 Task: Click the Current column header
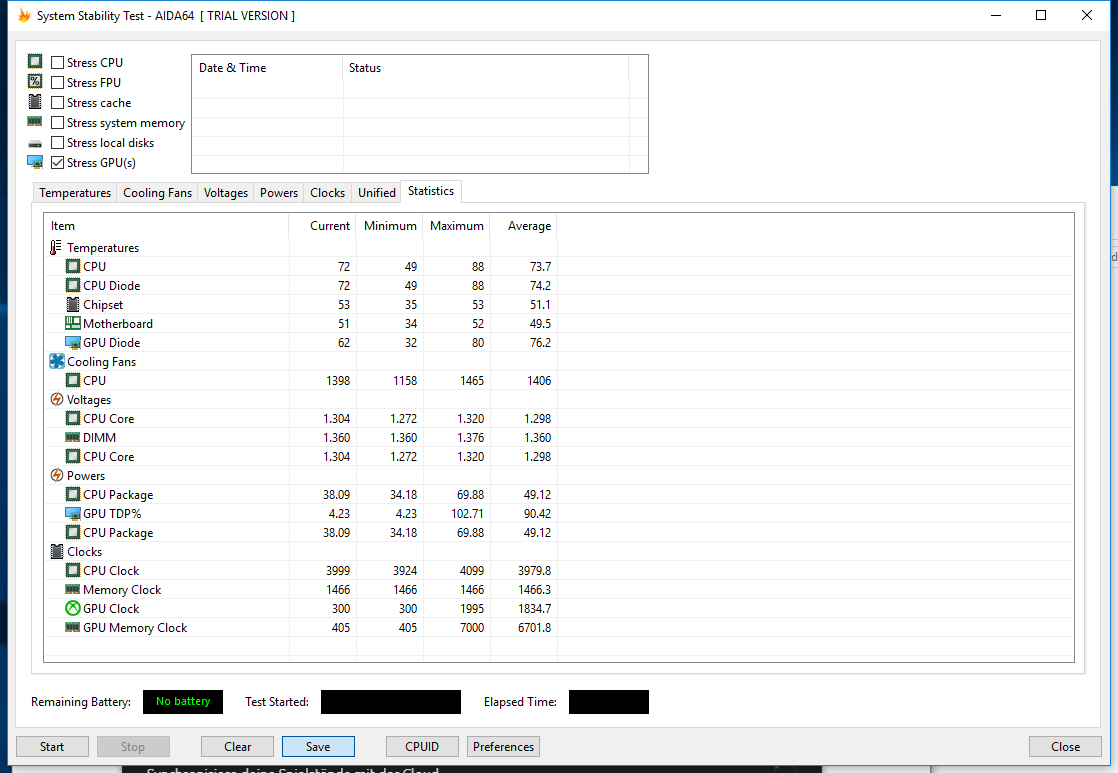(x=322, y=226)
